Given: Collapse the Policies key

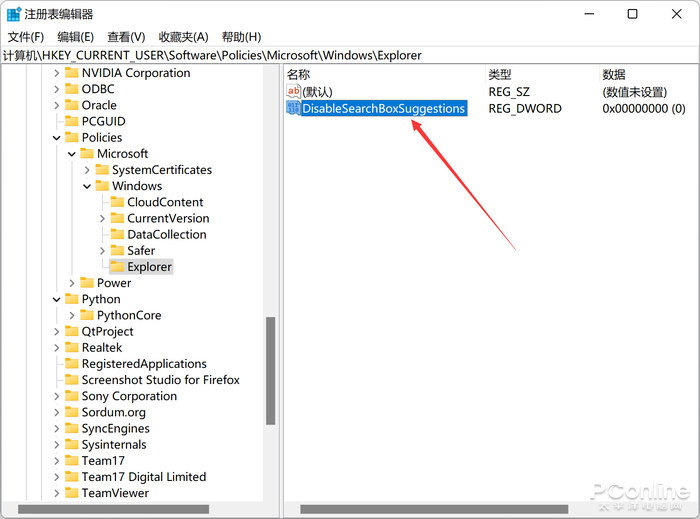Looking at the screenshot, I should (56, 137).
